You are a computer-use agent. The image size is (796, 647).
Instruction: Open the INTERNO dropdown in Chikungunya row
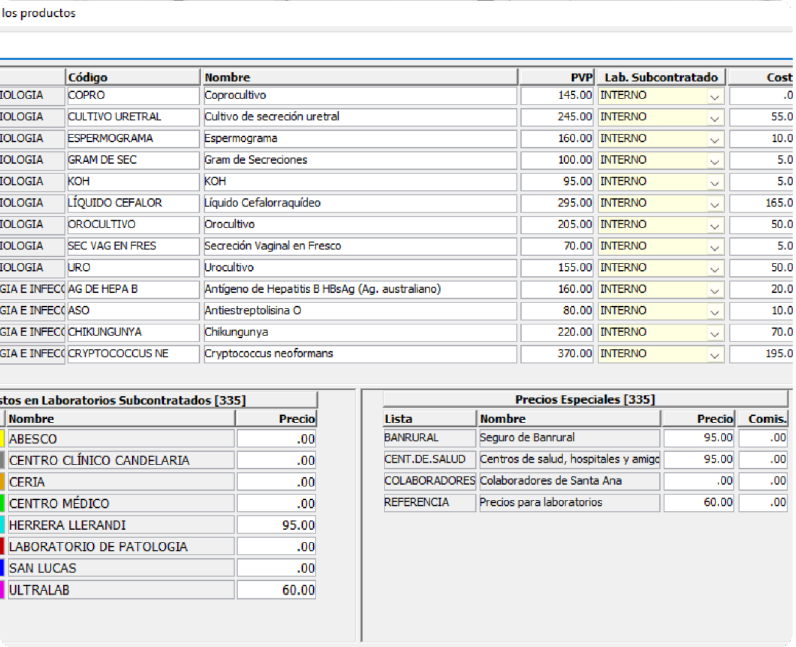click(x=714, y=332)
